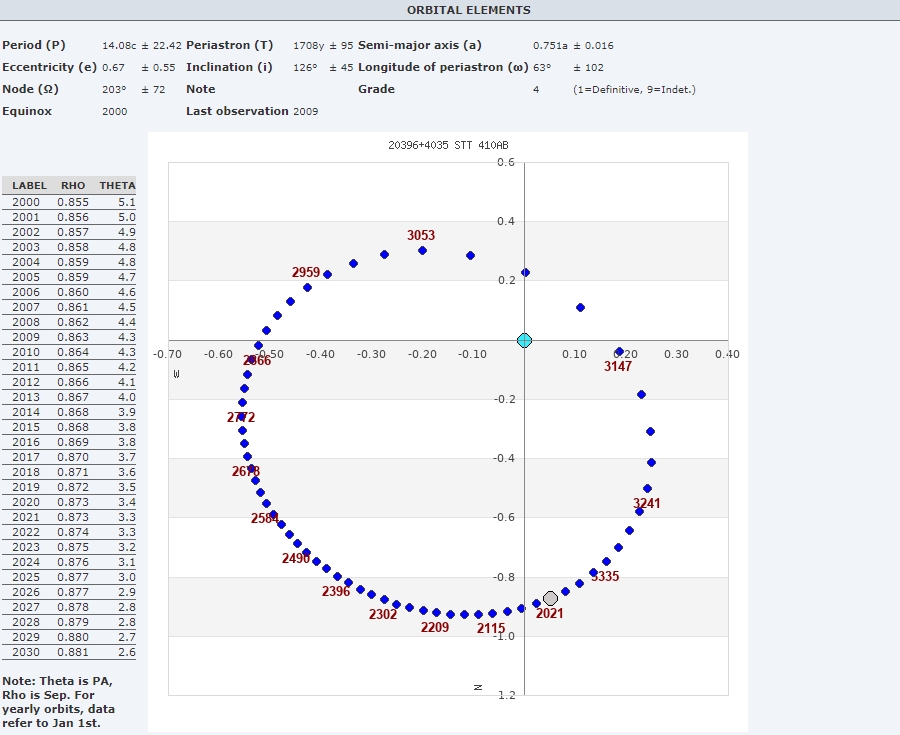Image resolution: width=900 pixels, height=735 pixels.
Task: Select the blue data point under label 3053
Action: [422, 250]
